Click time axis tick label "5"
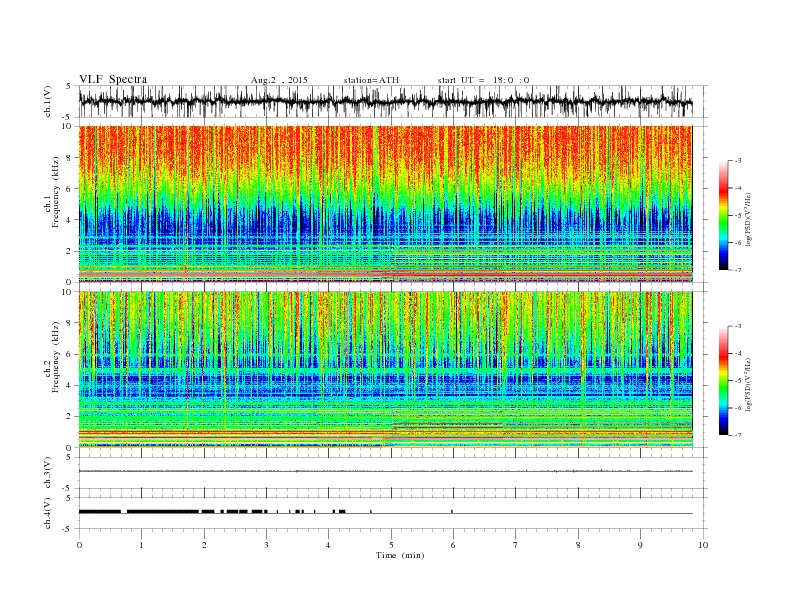This screenshot has height=612, width=792. (391, 545)
